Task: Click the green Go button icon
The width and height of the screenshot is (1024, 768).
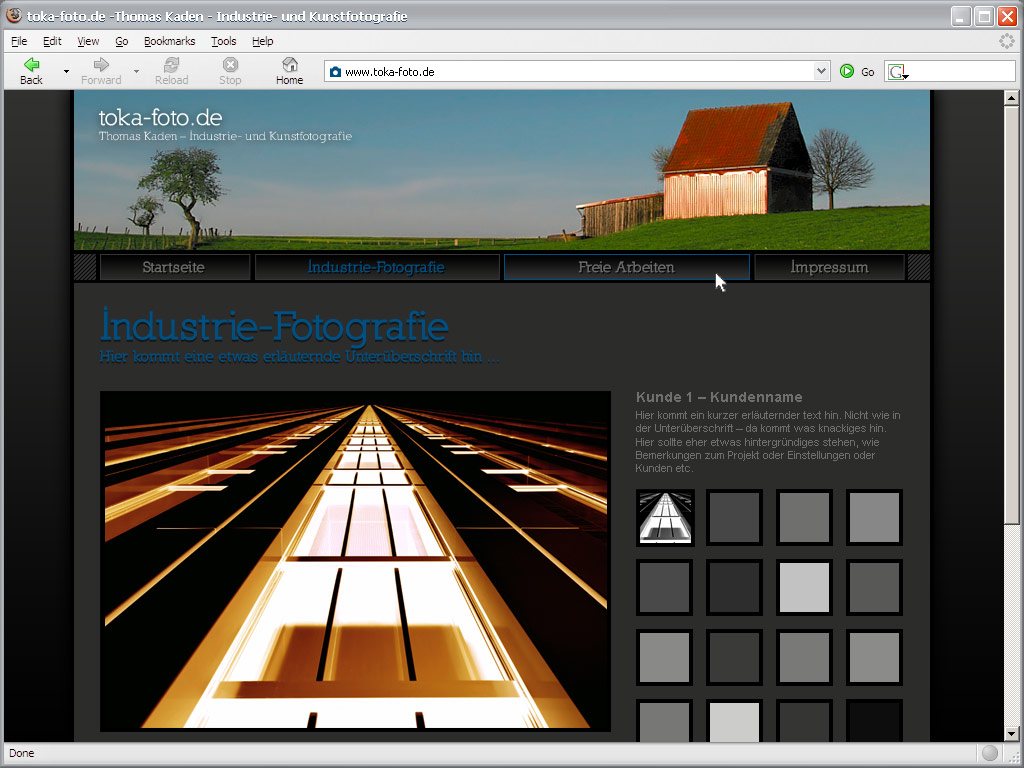Action: tap(847, 71)
